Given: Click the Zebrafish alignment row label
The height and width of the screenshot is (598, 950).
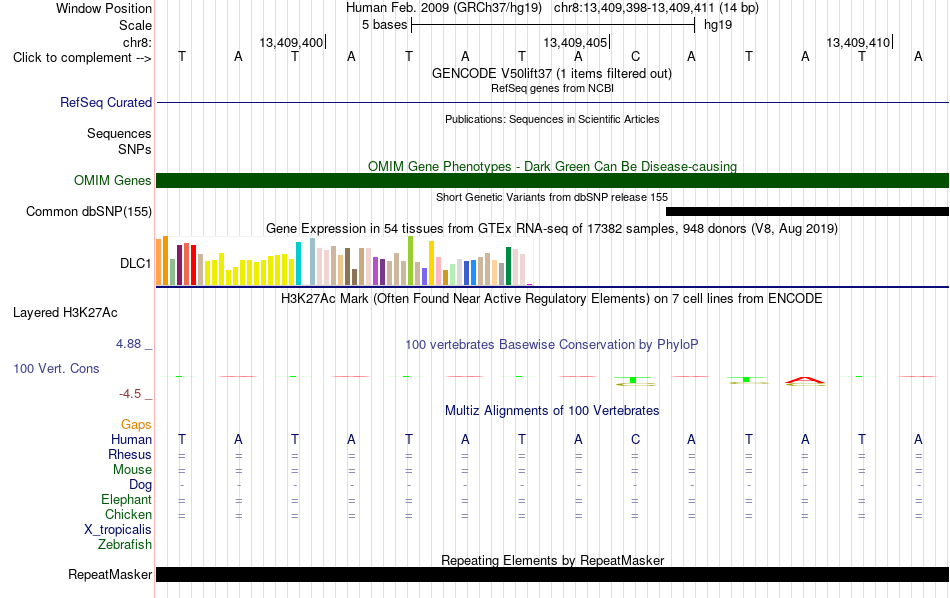Looking at the screenshot, I should pyautogui.click(x=125, y=544).
